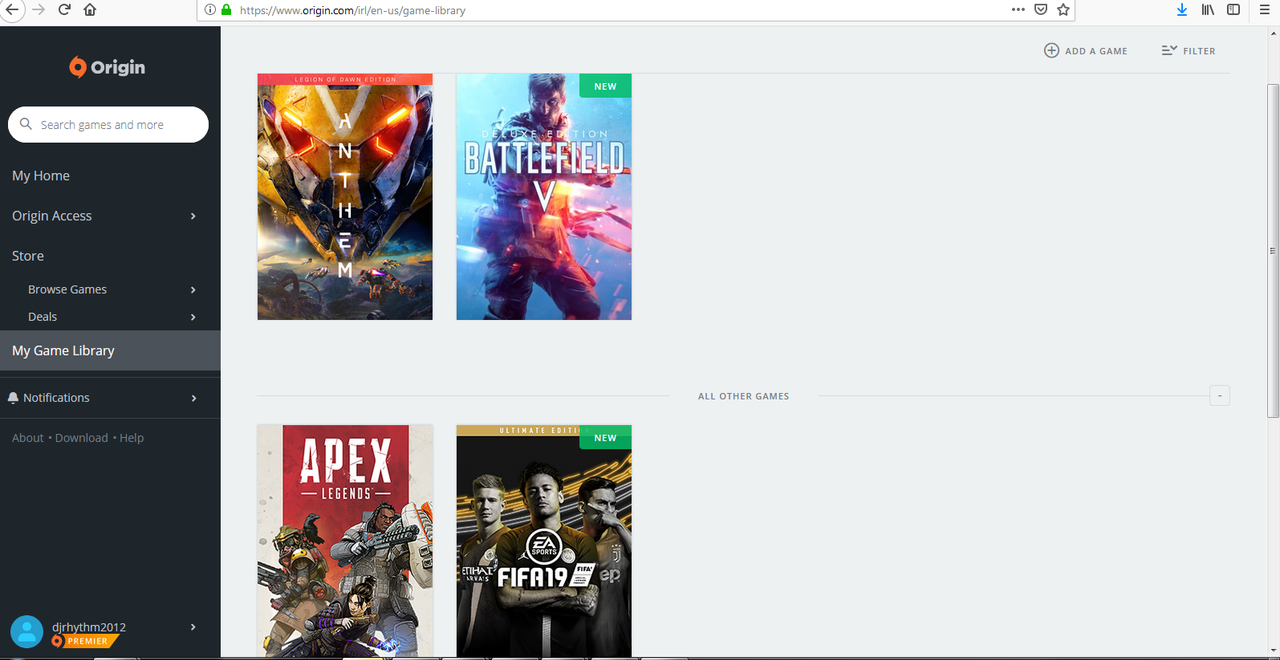
Task: Click the search magnifier icon
Action: 26,125
